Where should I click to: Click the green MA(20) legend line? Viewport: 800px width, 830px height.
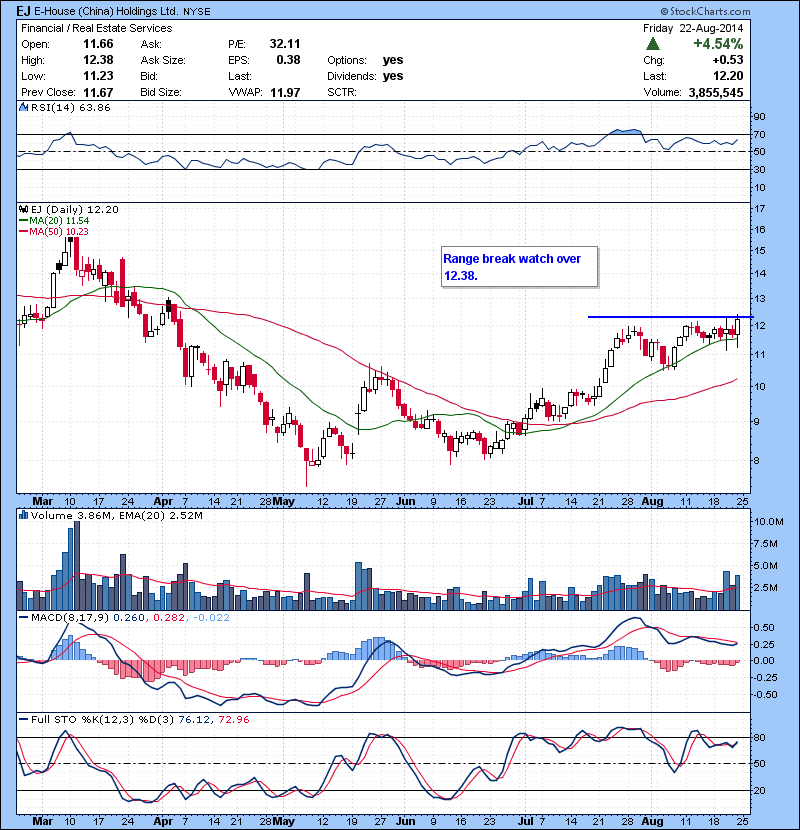23,221
